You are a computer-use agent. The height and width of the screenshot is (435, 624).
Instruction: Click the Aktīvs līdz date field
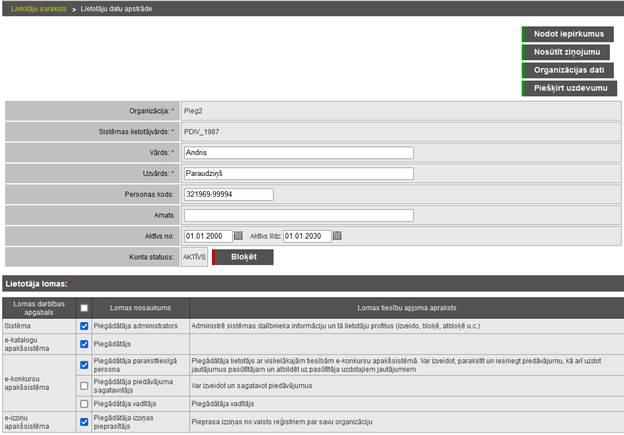(306, 236)
